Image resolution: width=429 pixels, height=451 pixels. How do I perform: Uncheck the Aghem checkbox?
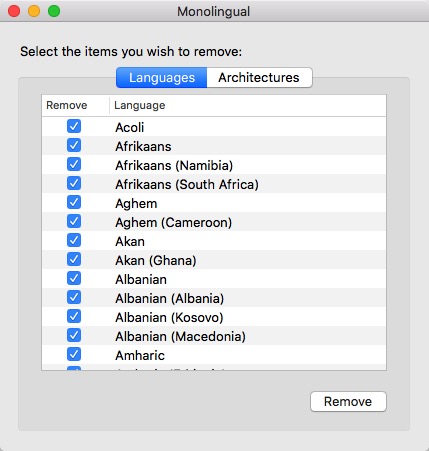[74, 202]
